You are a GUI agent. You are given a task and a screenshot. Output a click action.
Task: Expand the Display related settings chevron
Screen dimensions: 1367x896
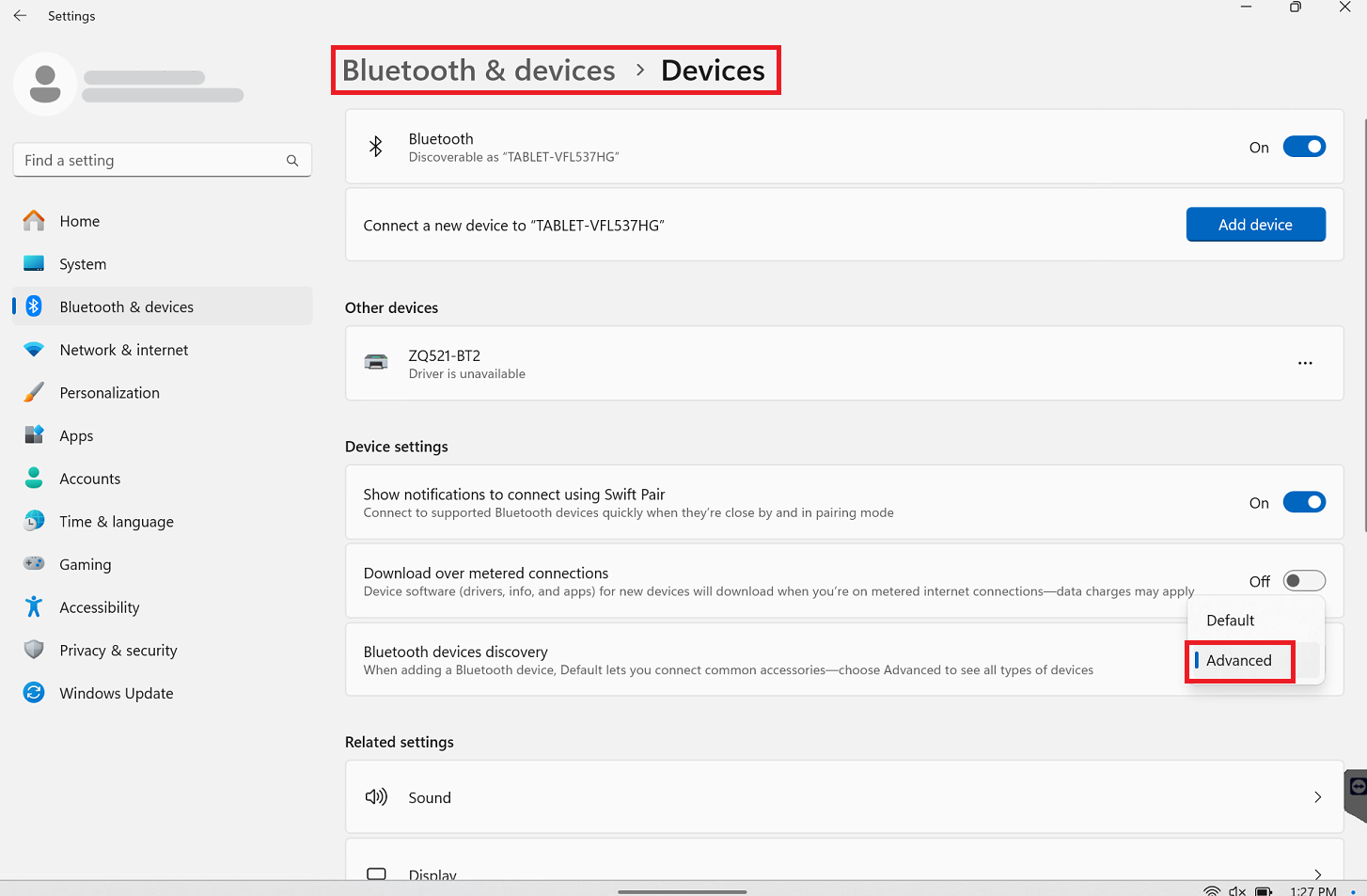tap(1317, 873)
